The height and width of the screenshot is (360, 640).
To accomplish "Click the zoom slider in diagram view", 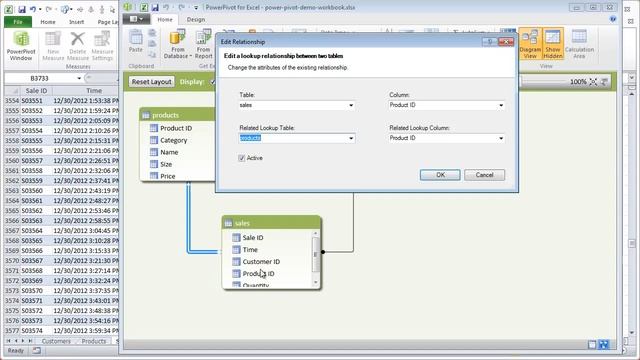I will click(x=543, y=82).
